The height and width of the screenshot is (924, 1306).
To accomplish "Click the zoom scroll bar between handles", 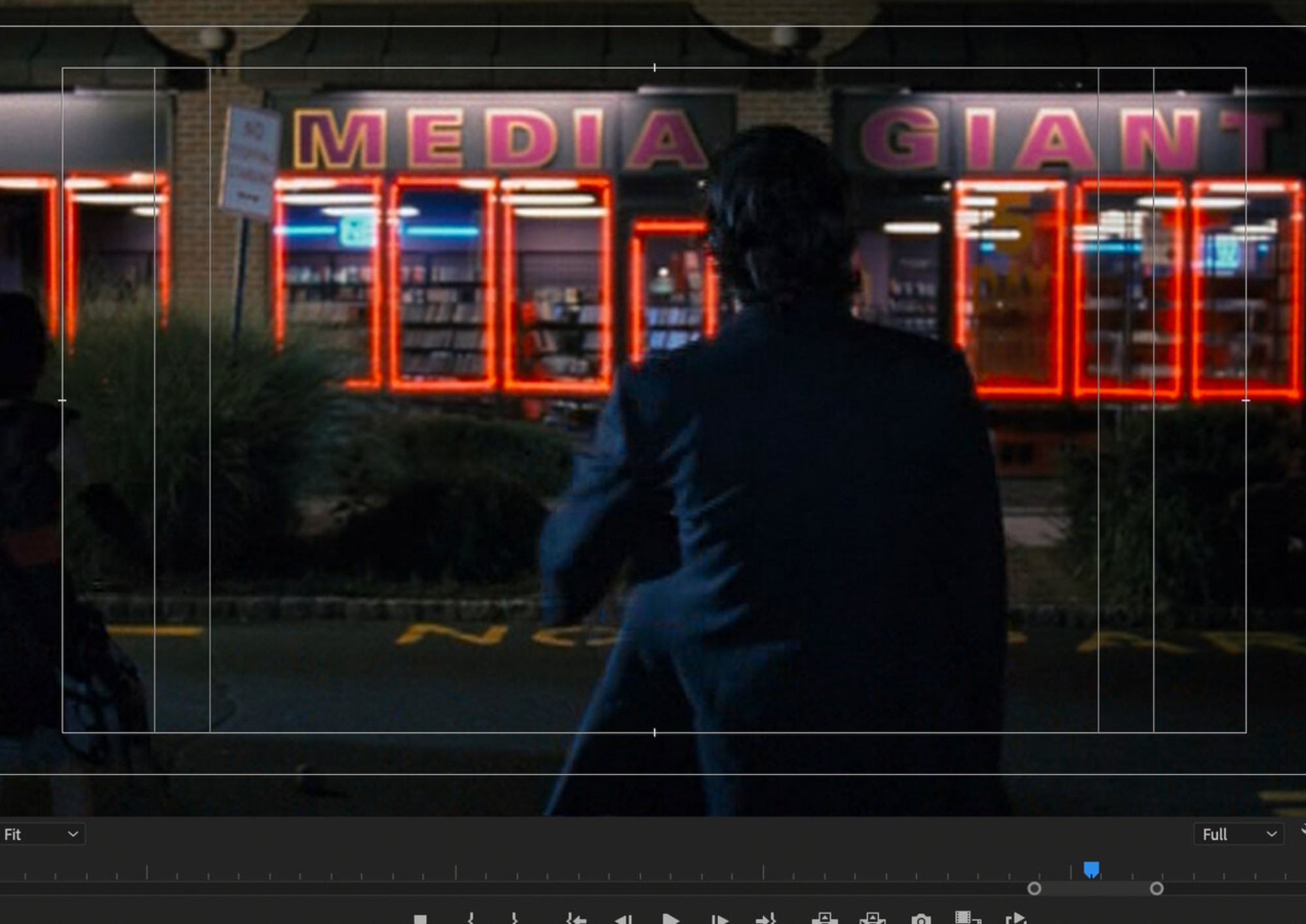I will point(1095,888).
